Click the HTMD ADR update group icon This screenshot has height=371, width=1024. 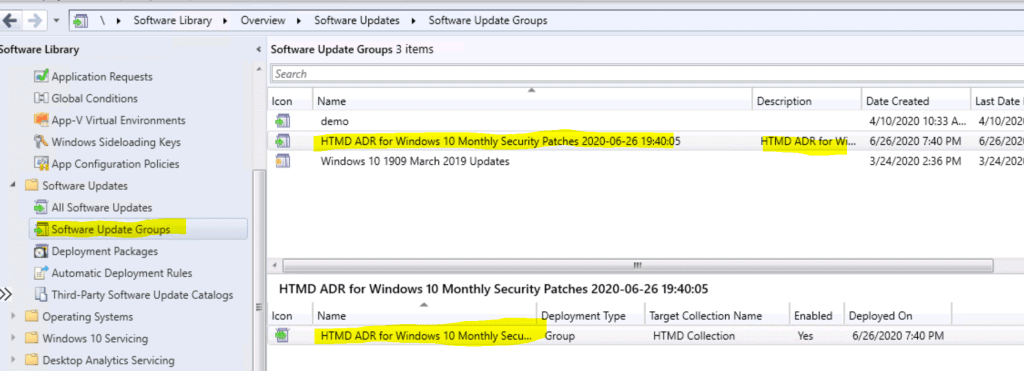pyautogui.click(x=283, y=141)
